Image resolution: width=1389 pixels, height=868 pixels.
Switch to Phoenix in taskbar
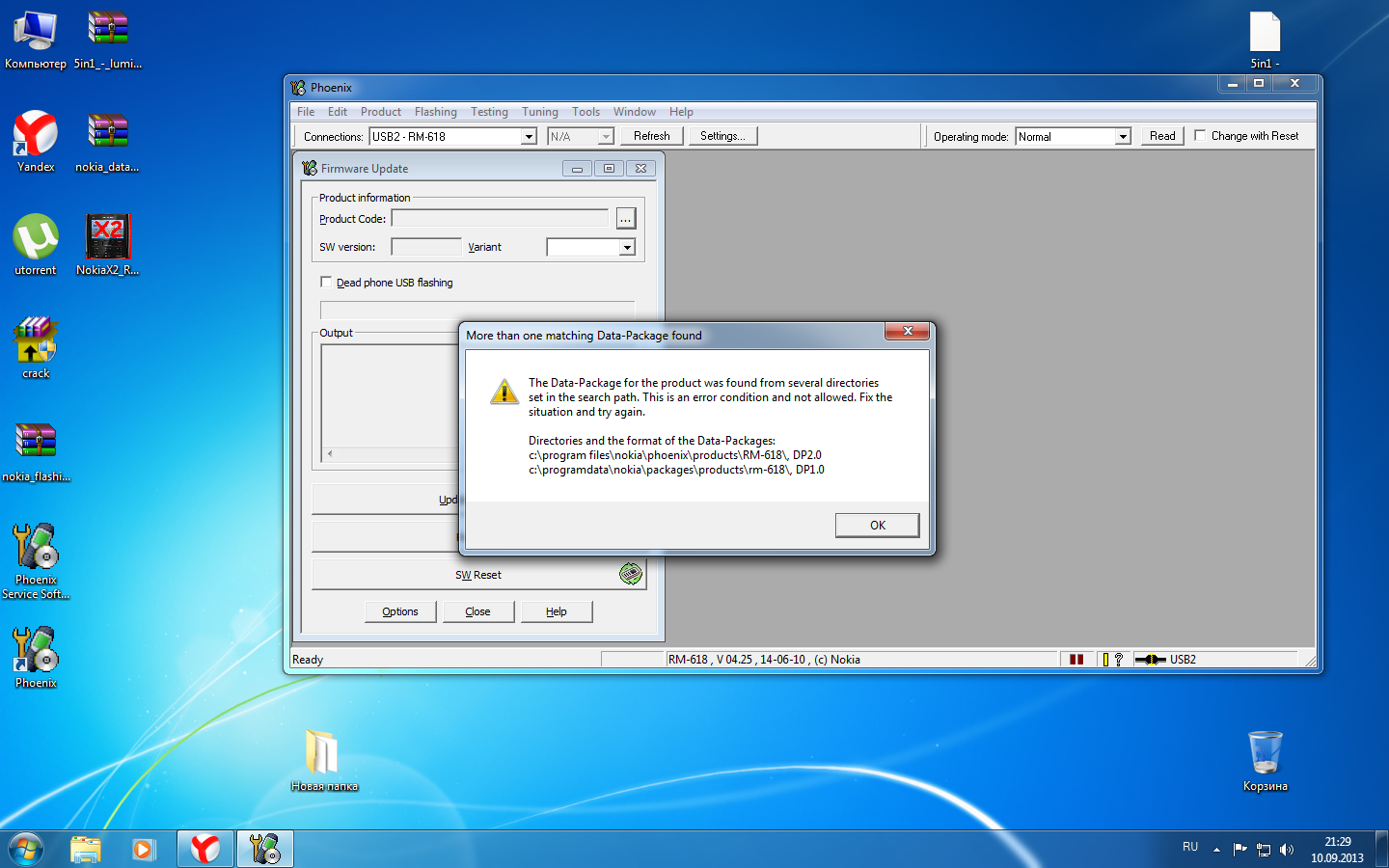(264, 849)
